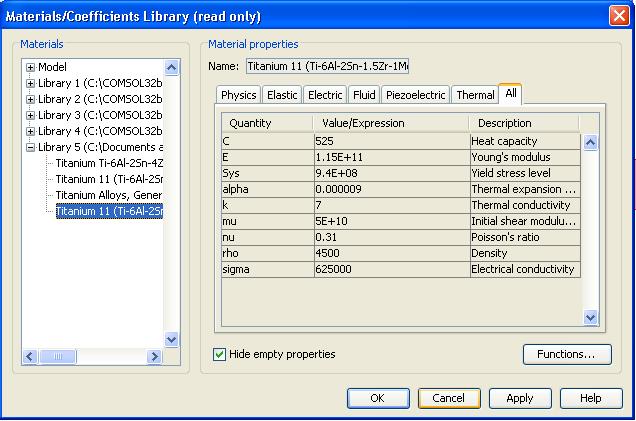Click the Help button
Viewport: 636px width, 421px height.
(x=591, y=398)
